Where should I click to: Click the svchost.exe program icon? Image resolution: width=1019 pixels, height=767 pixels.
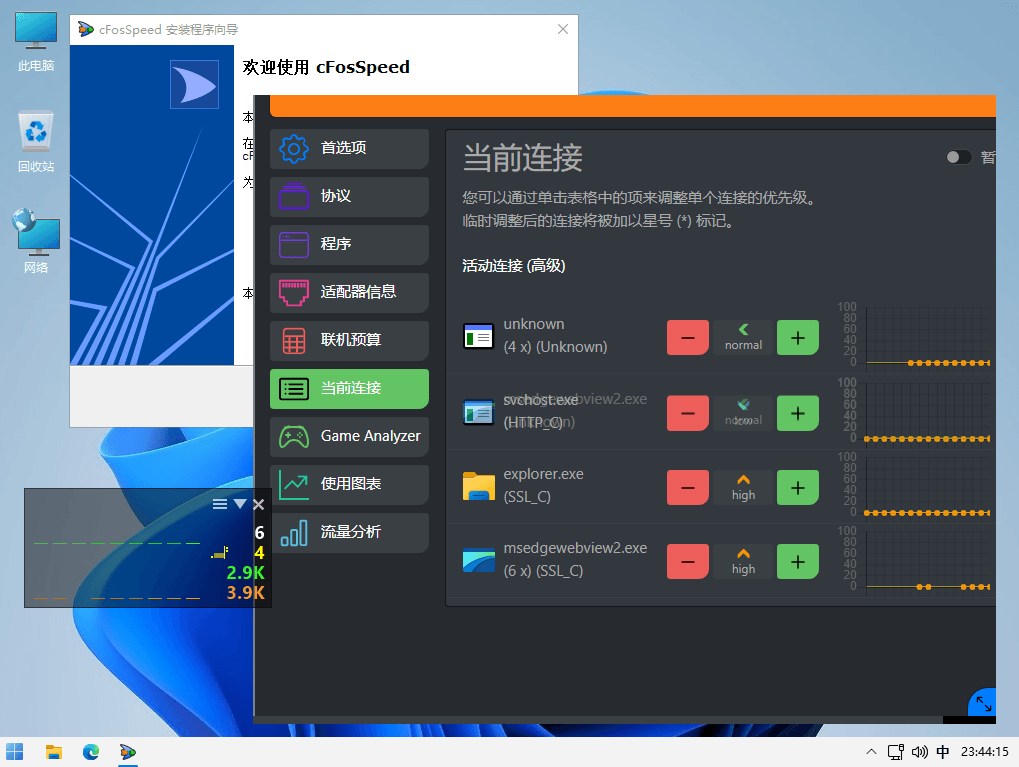point(478,412)
